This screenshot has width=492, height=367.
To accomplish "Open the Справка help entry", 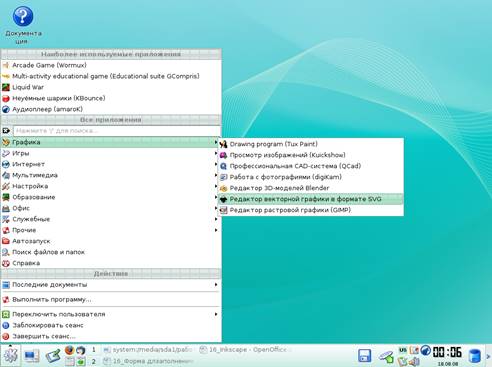I will [111, 263].
